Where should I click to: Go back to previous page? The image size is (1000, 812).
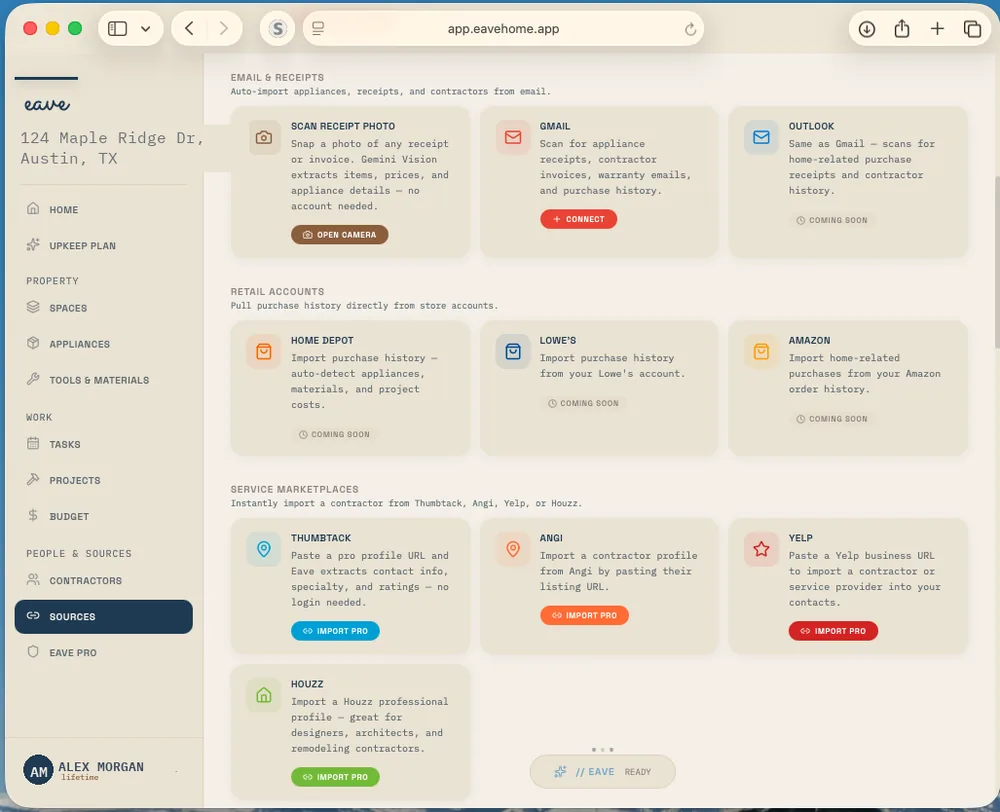click(189, 28)
